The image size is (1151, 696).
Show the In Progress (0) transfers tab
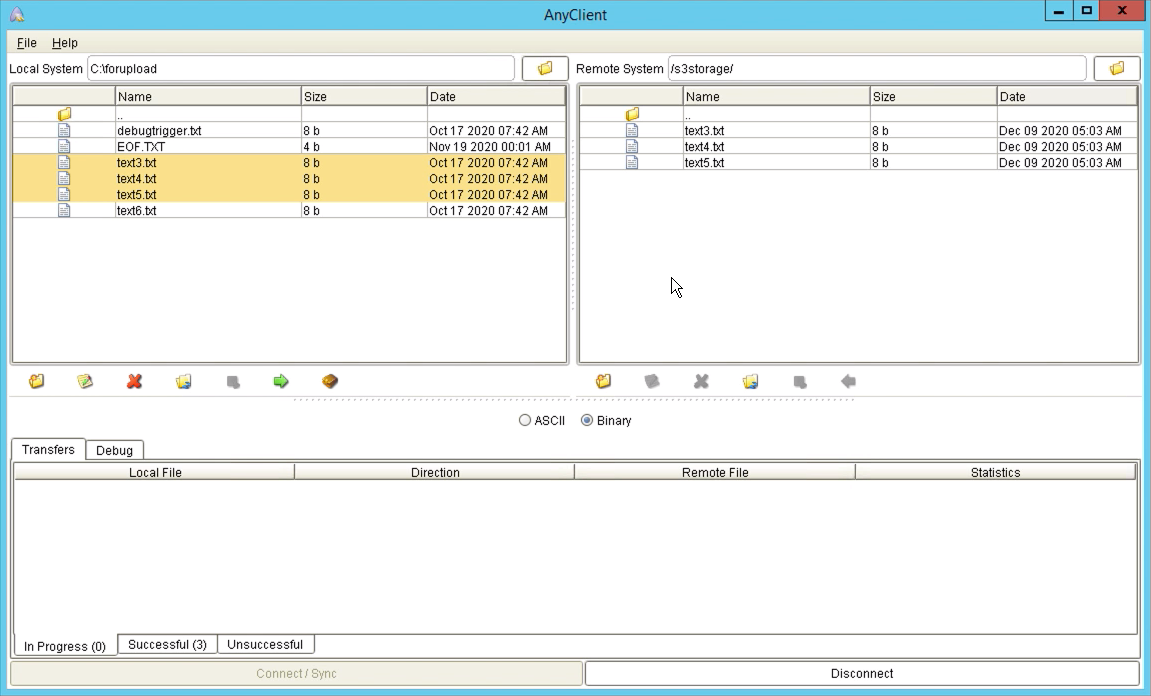(x=65, y=646)
